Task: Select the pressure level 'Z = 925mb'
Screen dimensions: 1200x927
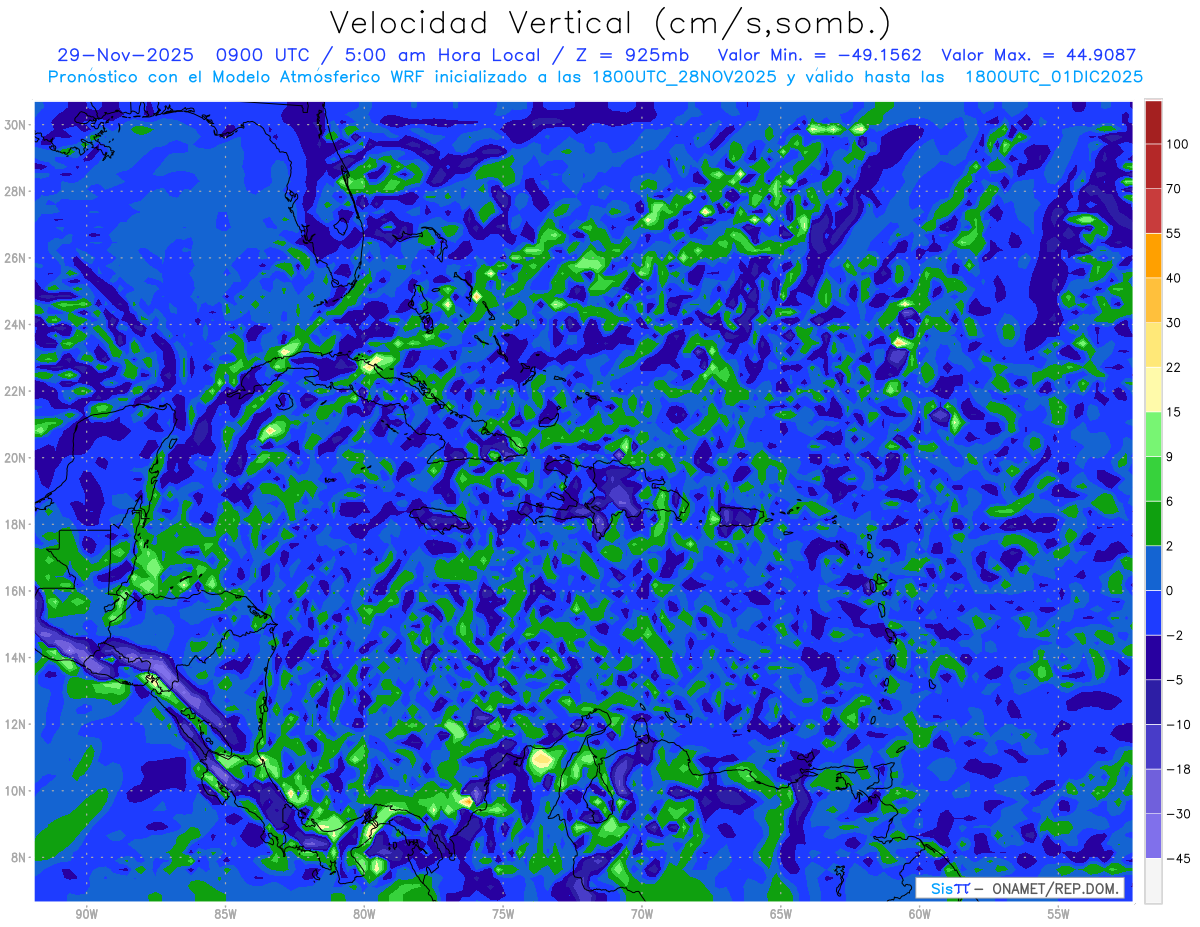Action: click(630, 56)
